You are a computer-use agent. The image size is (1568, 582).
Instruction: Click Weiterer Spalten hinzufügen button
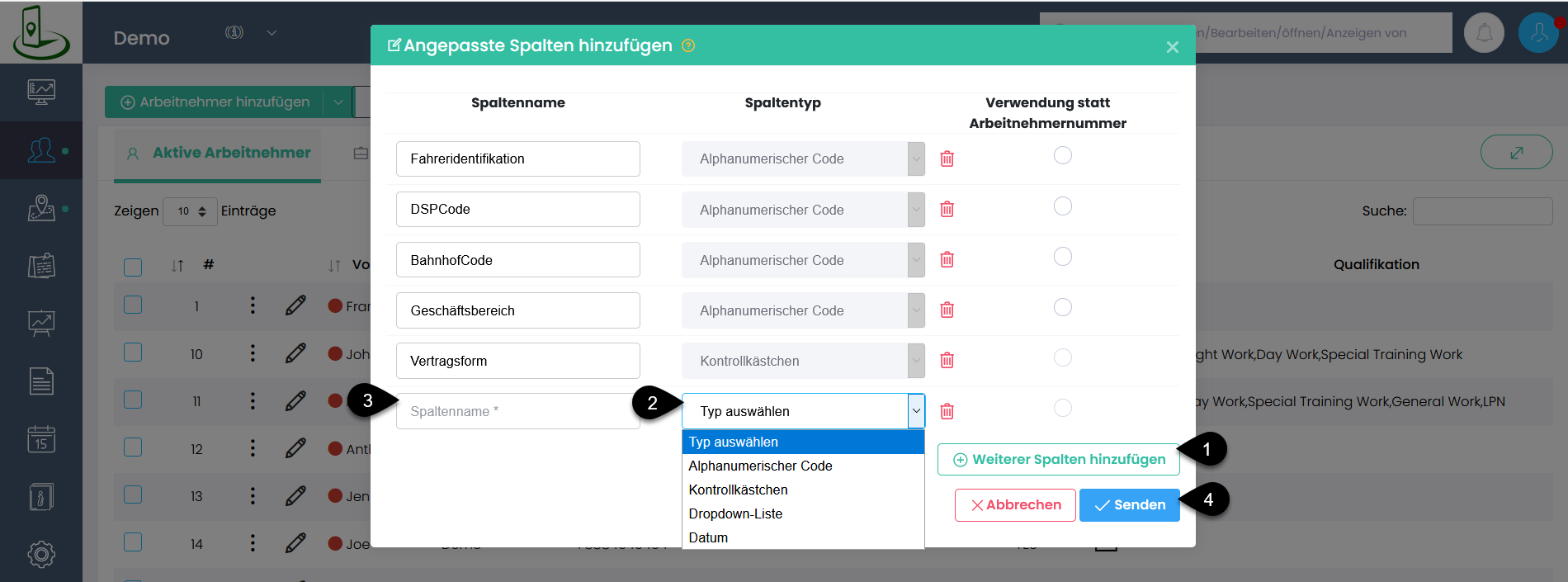click(1058, 460)
